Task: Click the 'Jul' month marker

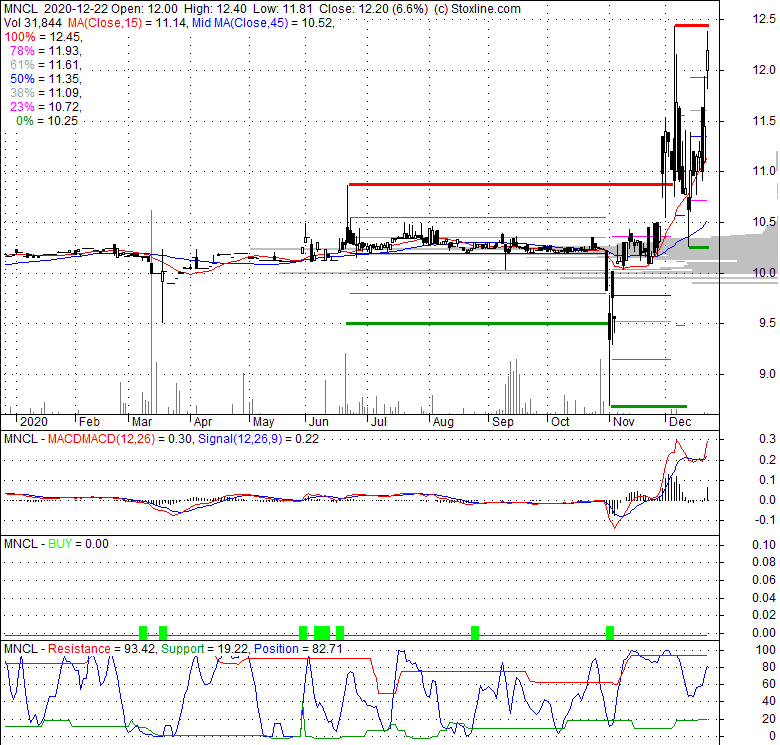Action: (x=379, y=422)
